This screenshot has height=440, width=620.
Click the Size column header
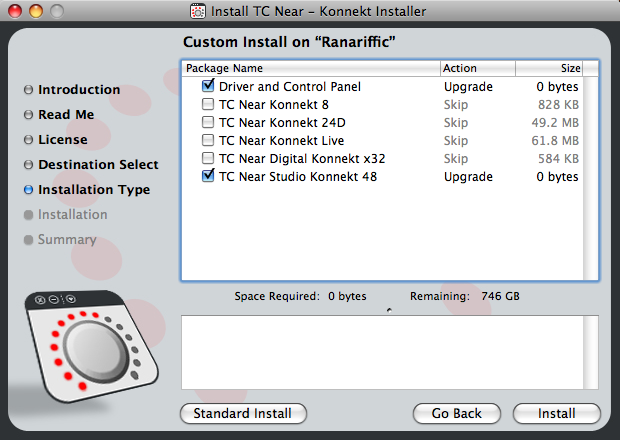[549, 68]
